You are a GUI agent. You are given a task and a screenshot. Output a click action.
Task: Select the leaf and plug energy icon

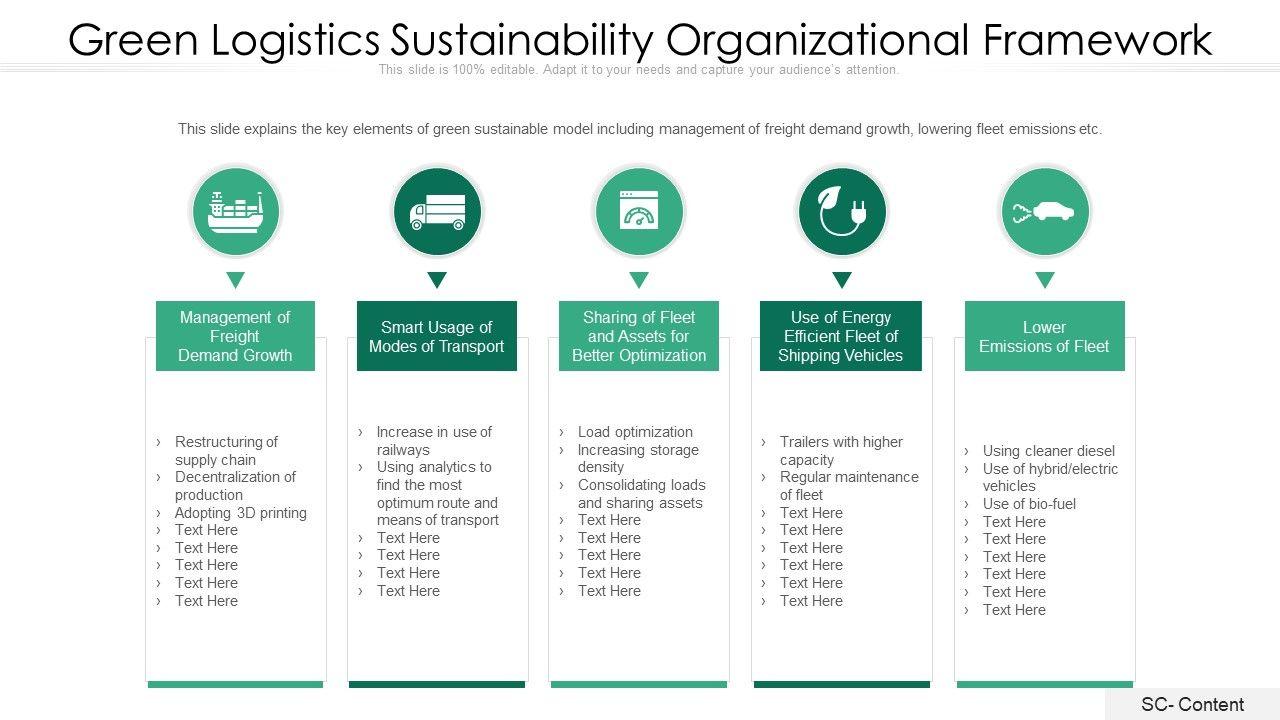coord(841,212)
